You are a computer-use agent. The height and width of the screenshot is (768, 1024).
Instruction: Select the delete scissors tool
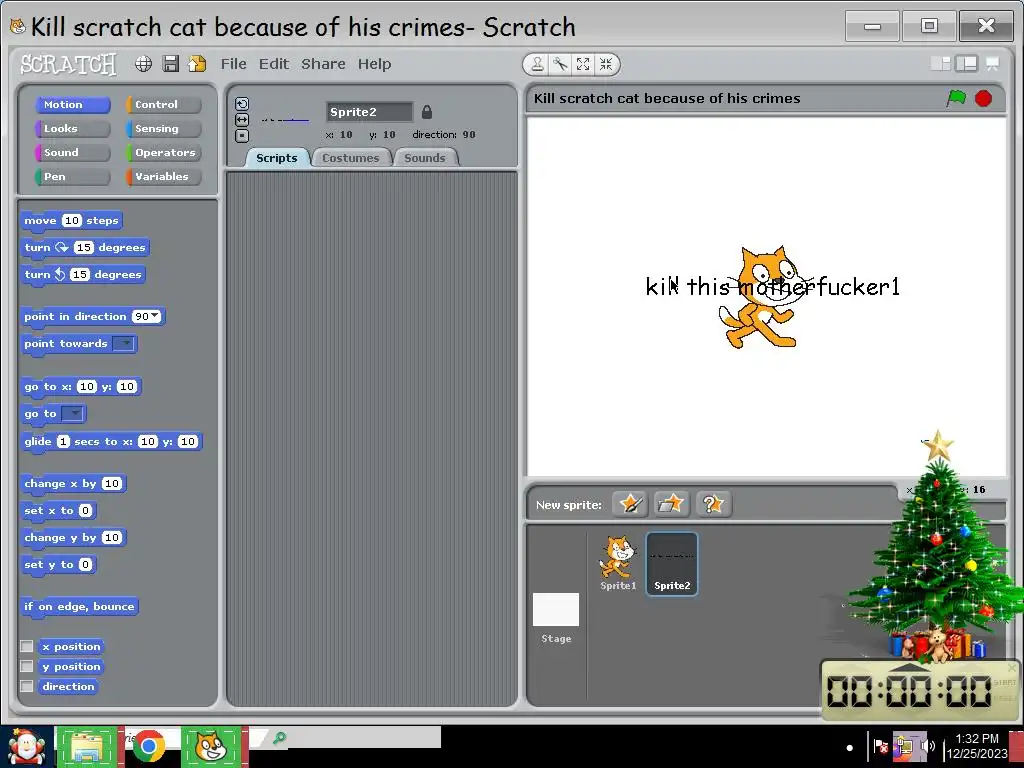560,64
